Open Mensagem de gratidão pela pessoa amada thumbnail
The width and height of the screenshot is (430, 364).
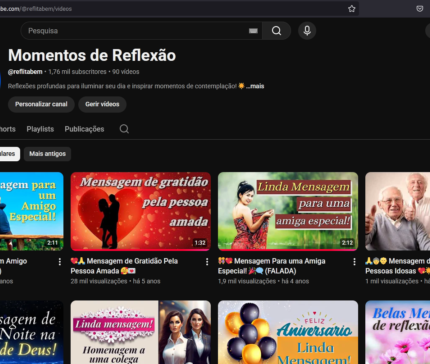pos(141,211)
